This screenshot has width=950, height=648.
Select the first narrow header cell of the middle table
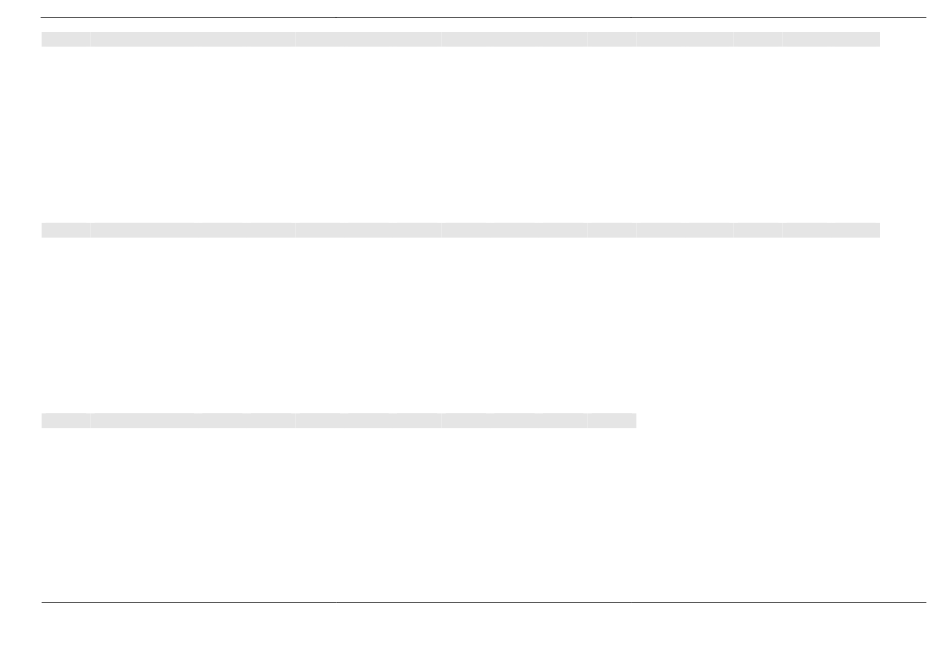coord(66,230)
